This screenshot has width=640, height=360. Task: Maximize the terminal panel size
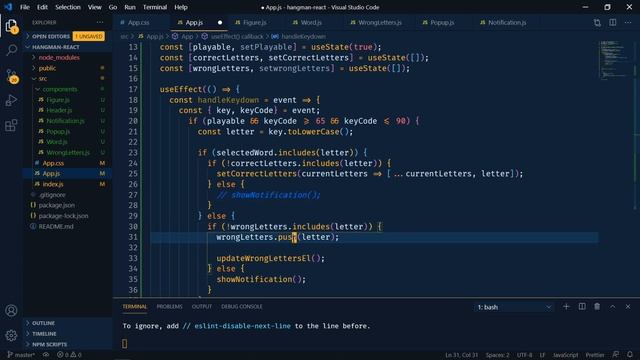613,307
